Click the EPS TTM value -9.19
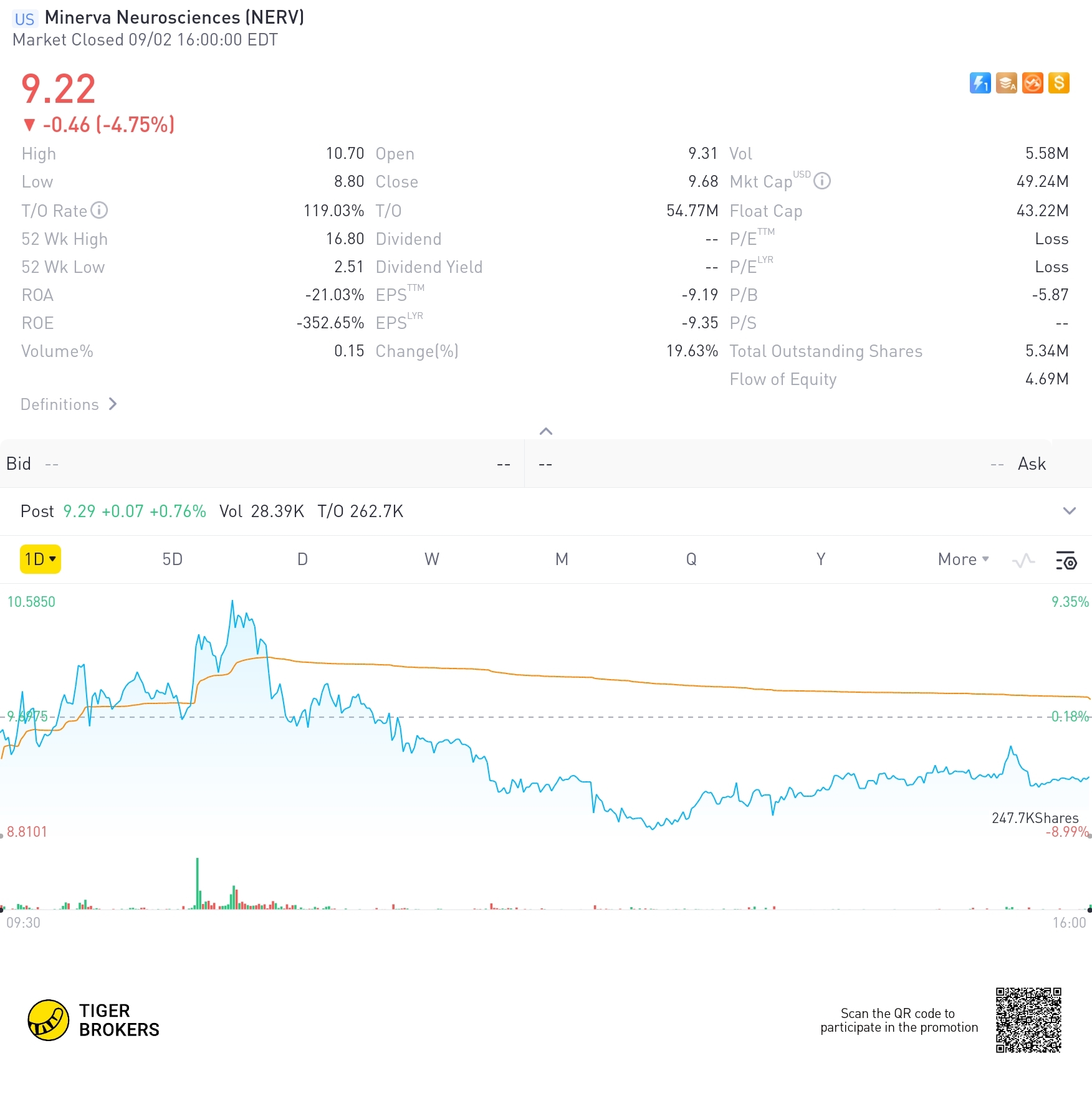 pyautogui.click(x=700, y=295)
